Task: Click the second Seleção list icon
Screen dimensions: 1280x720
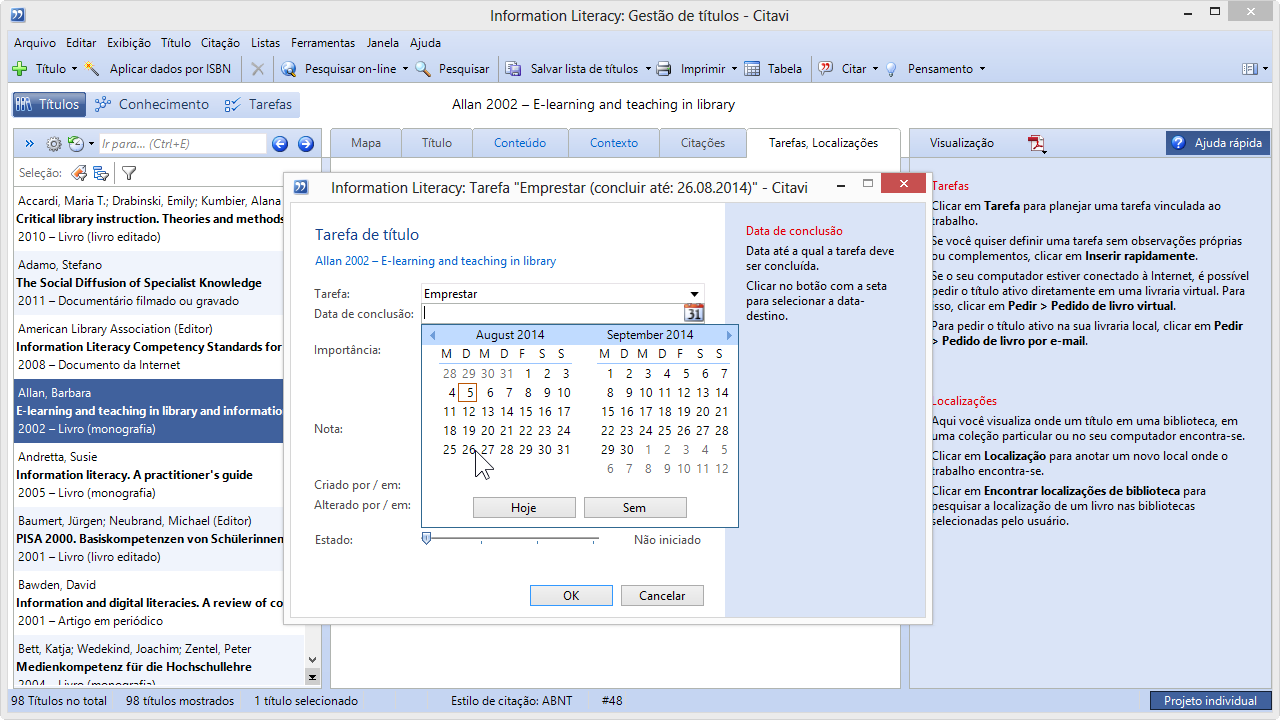Action: 101,173
